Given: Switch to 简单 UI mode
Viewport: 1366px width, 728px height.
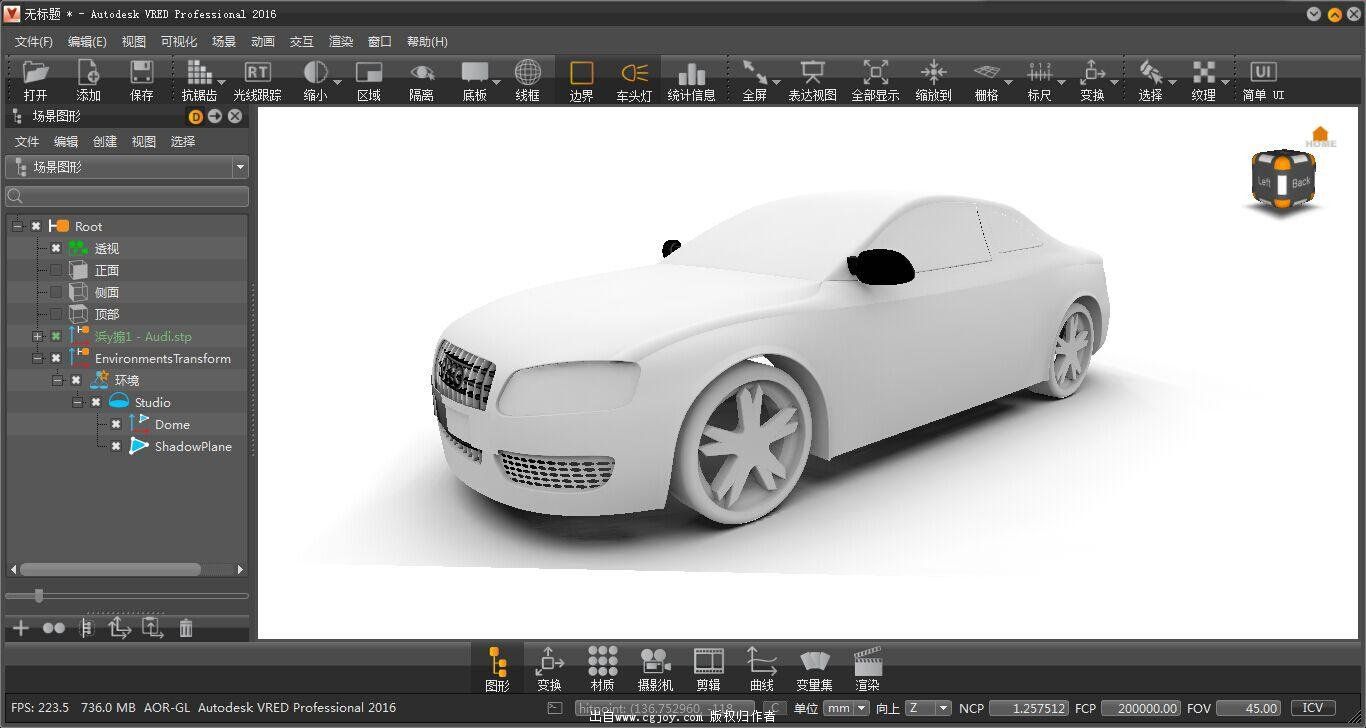Looking at the screenshot, I should [1263, 72].
